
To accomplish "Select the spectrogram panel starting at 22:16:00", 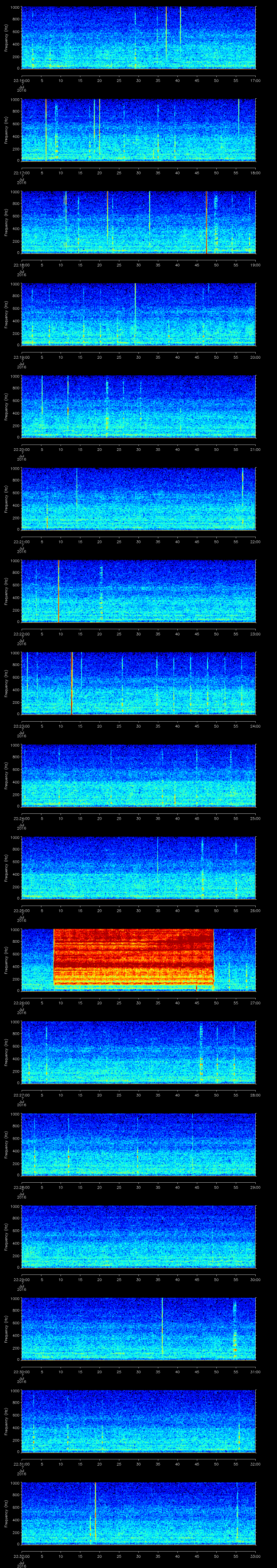I will tap(139, 38).
